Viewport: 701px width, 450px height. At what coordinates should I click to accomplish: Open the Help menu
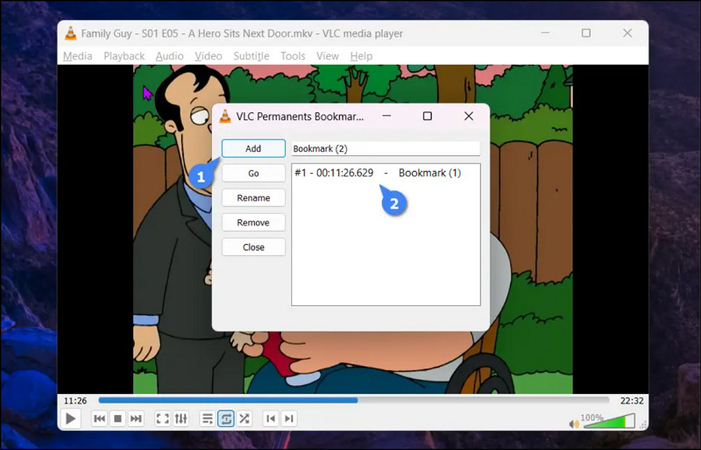pyautogui.click(x=361, y=56)
